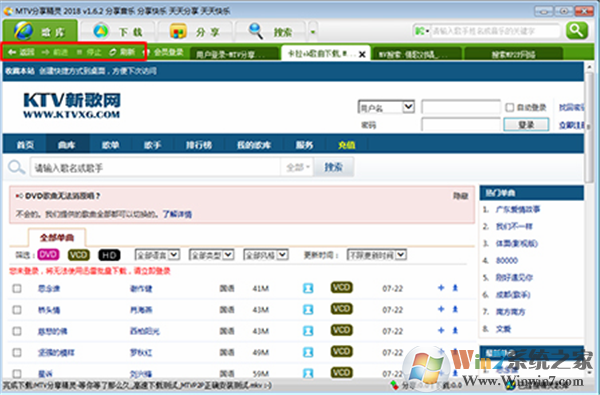Open 歌手 in the site navigation
Image resolution: width=600 pixels, height=395 pixels.
(152, 145)
